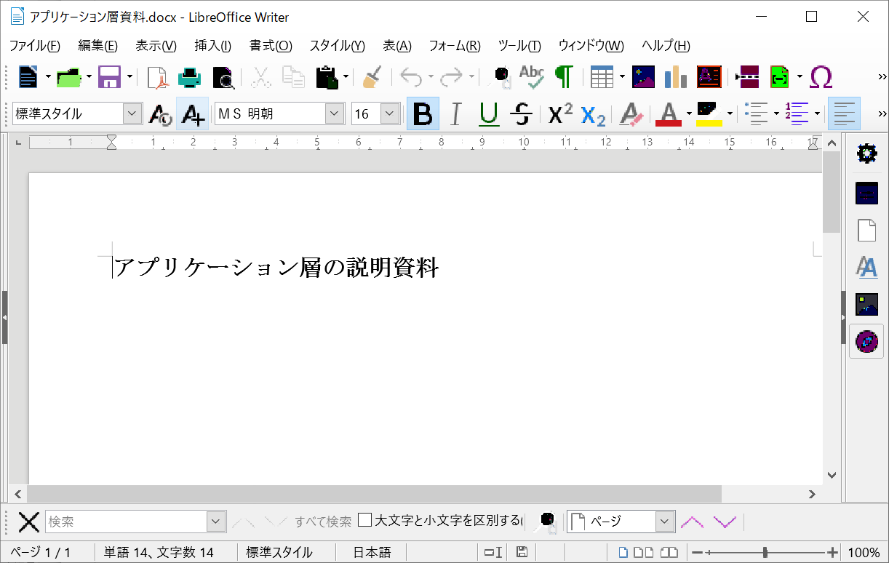Toggle strikethrough formatting

521,115
